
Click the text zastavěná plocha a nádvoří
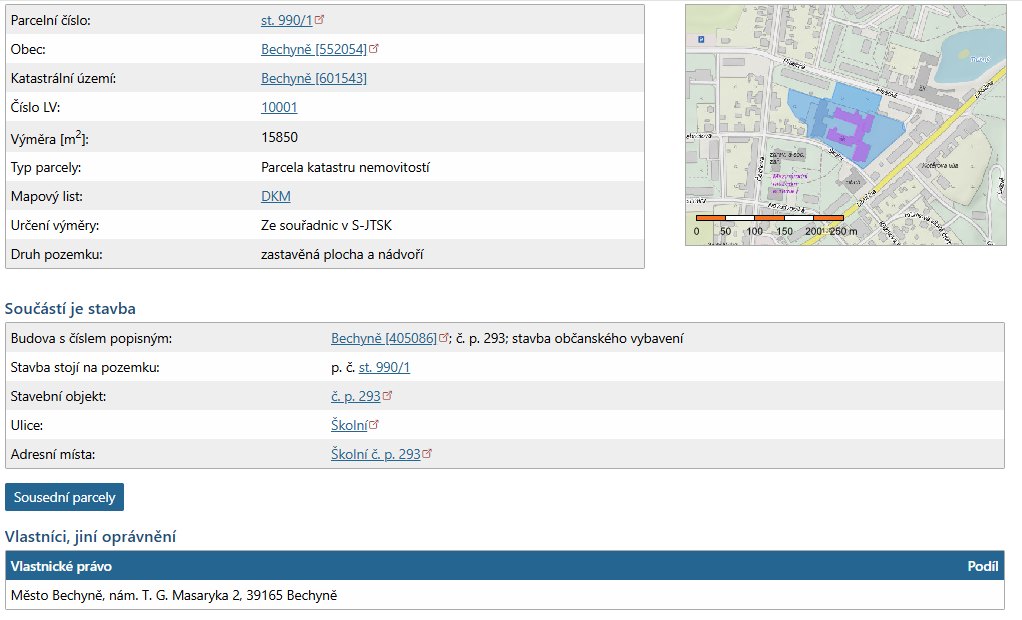pyautogui.click(x=342, y=254)
